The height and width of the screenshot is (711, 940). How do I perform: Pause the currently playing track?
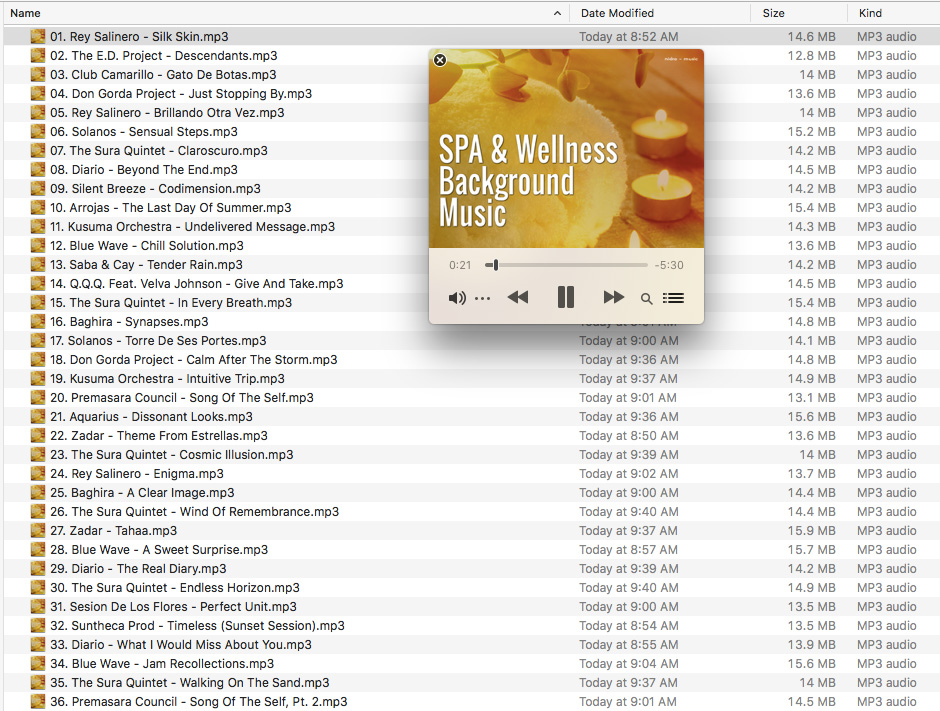(565, 297)
